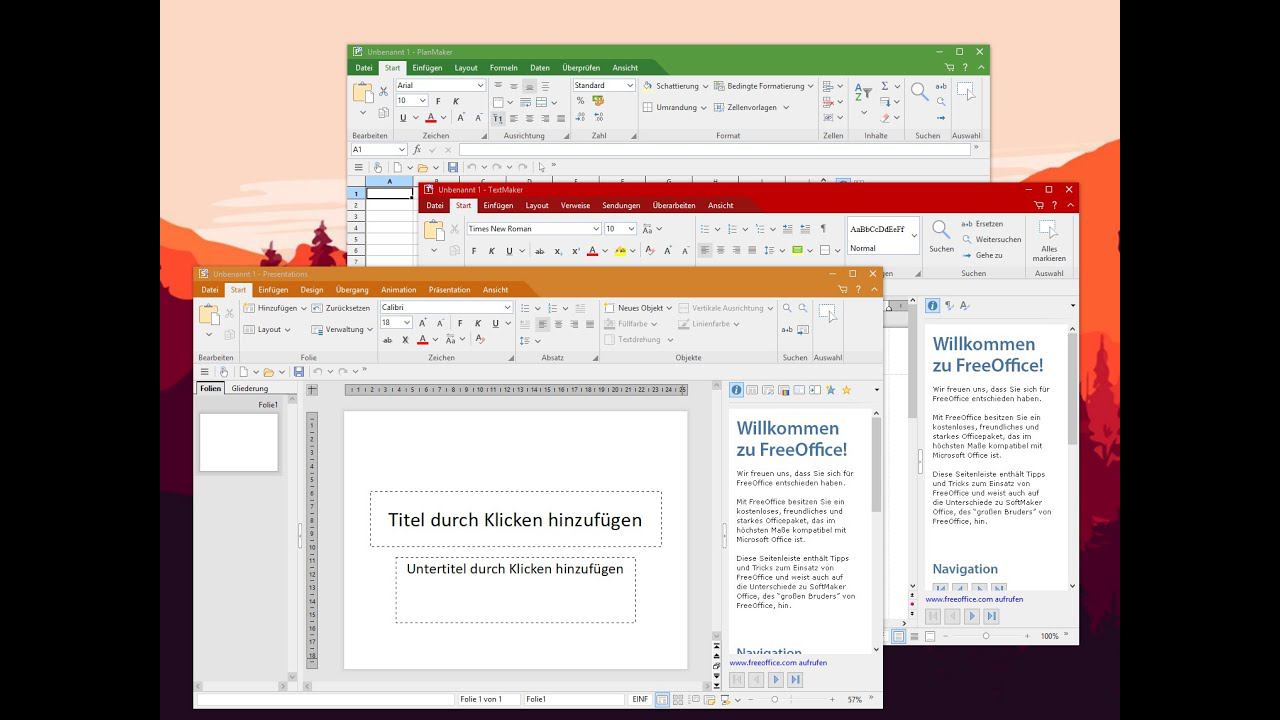Open Ansicht tab in PlanMaker
The width and height of the screenshot is (1280, 720).
pyautogui.click(x=625, y=68)
